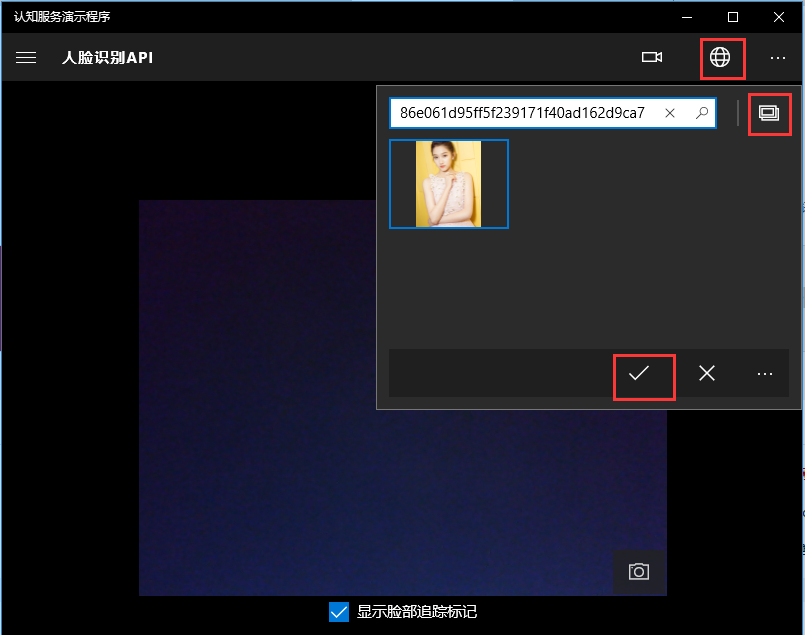Click the image search text field
The image size is (805, 635).
[522, 113]
